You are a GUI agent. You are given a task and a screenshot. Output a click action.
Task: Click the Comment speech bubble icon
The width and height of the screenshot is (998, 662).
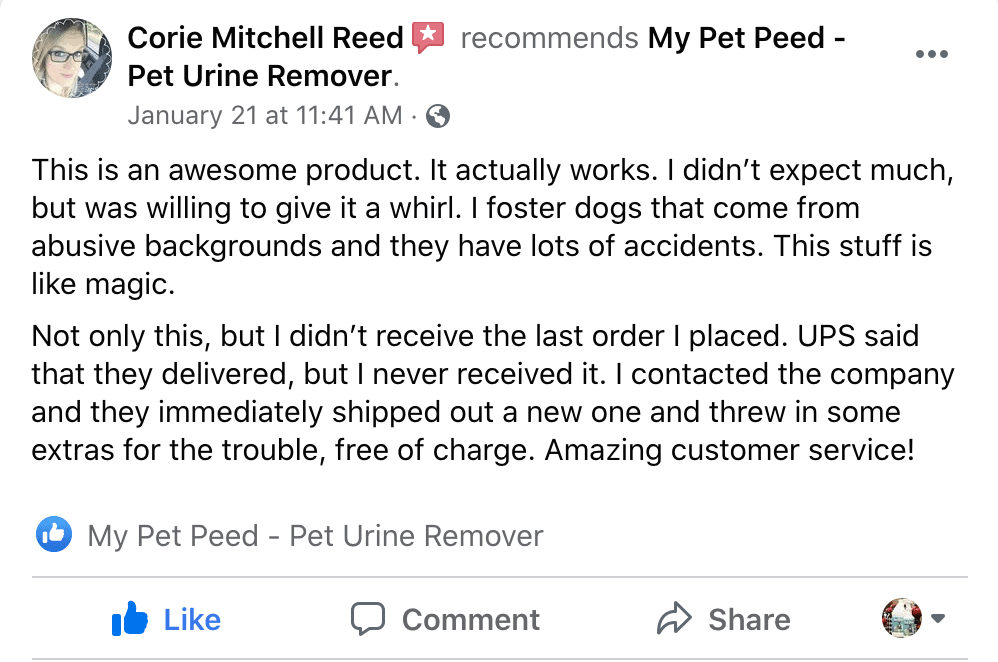[x=368, y=619]
